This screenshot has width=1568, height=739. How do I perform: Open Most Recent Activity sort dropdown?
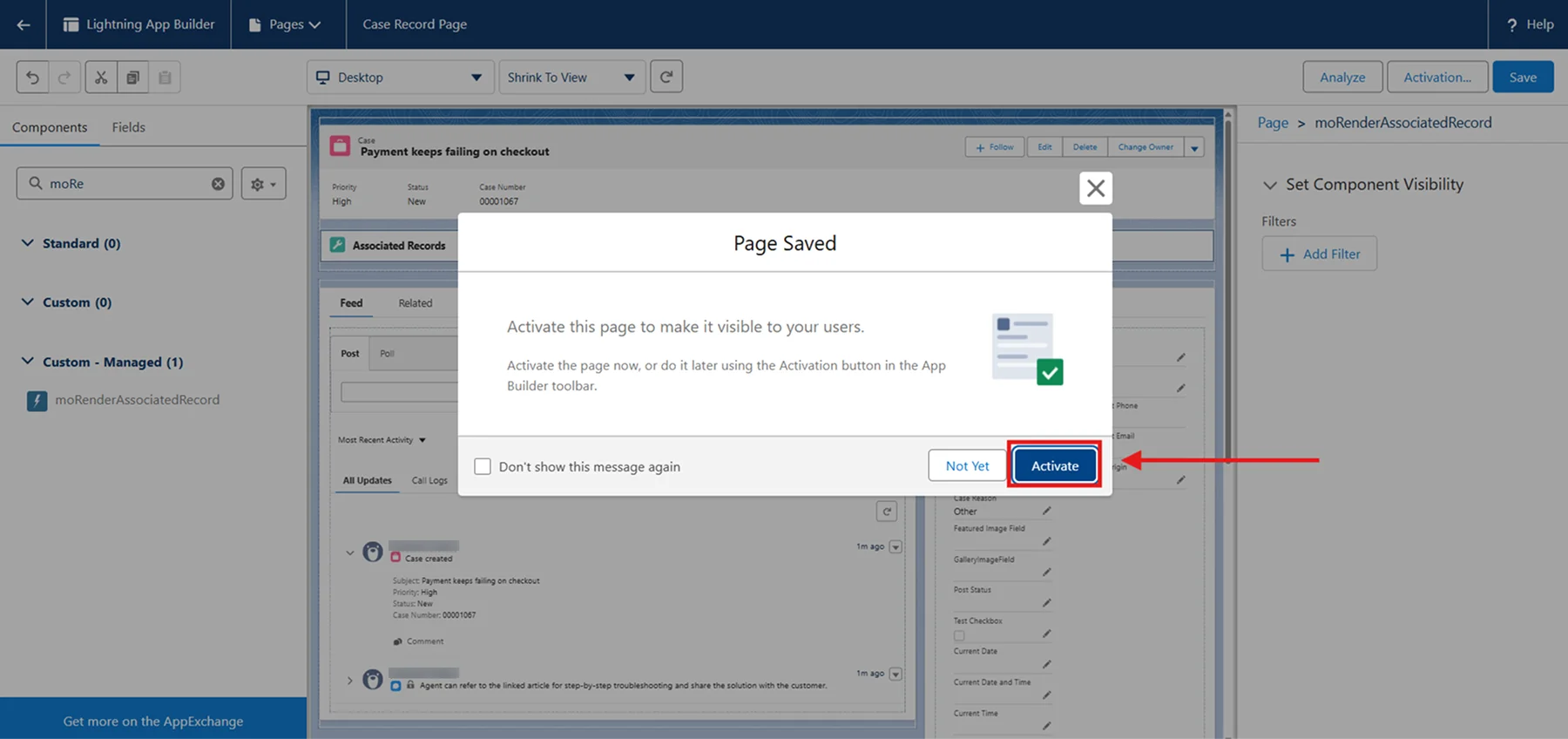point(382,440)
